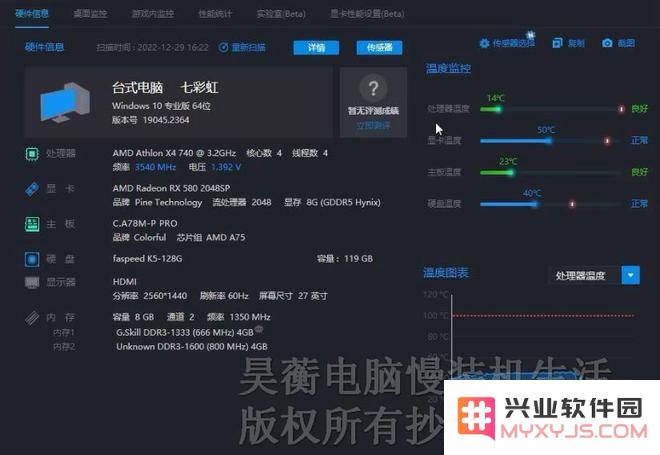Click the 119 GB capacity value
The image size is (660, 455).
click(359, 259)
